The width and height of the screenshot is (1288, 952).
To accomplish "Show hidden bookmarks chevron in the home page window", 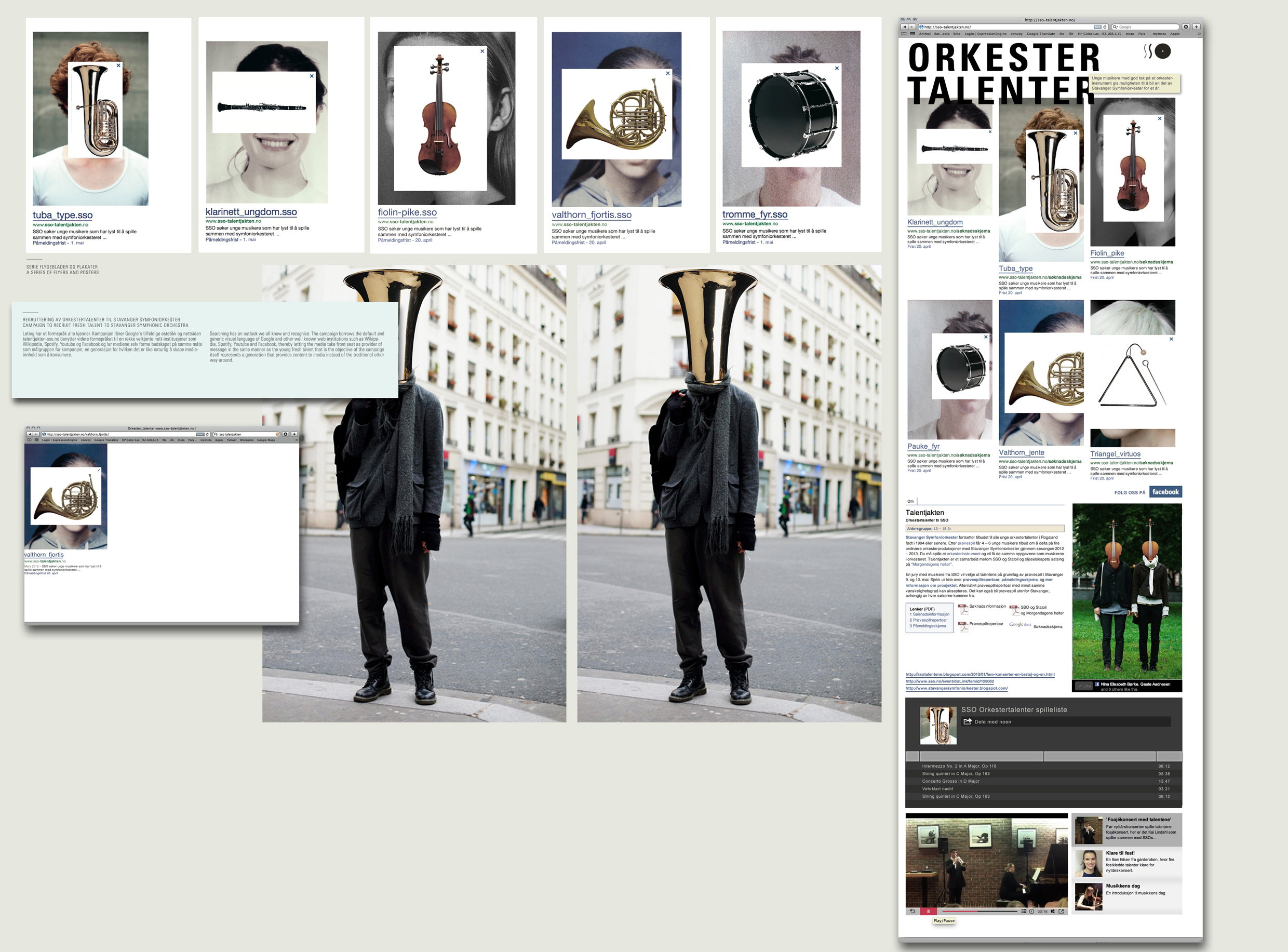I will tap(1199, 34).
